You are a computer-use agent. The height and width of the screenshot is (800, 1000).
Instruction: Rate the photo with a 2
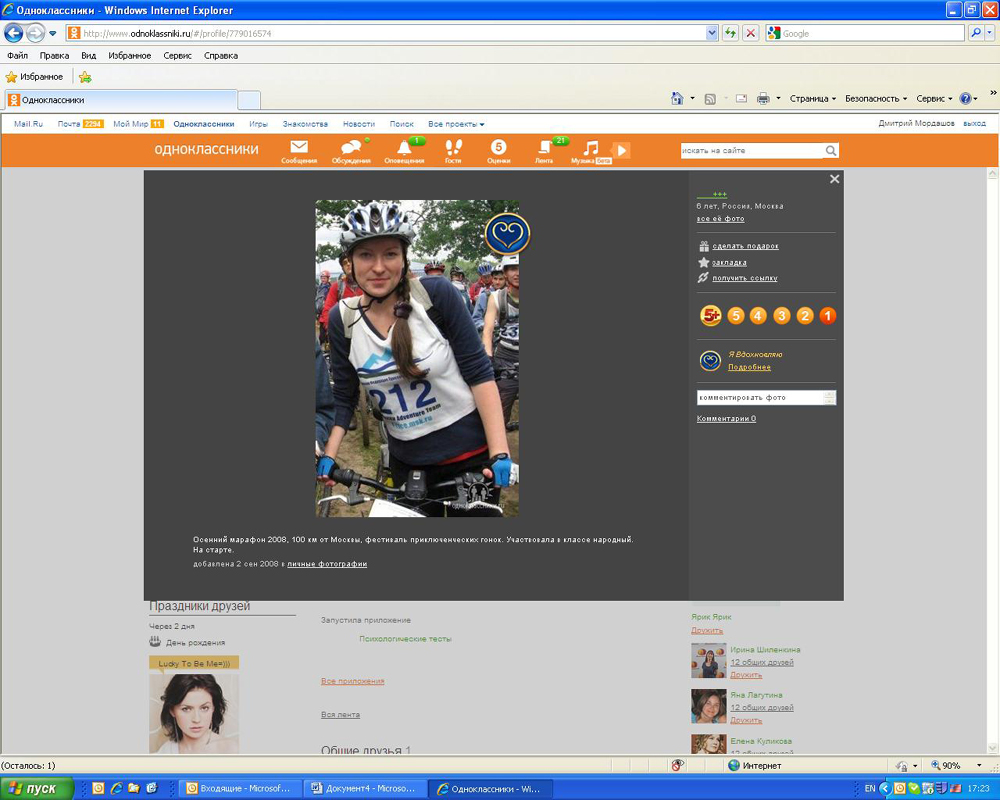[x=805, y=315]
